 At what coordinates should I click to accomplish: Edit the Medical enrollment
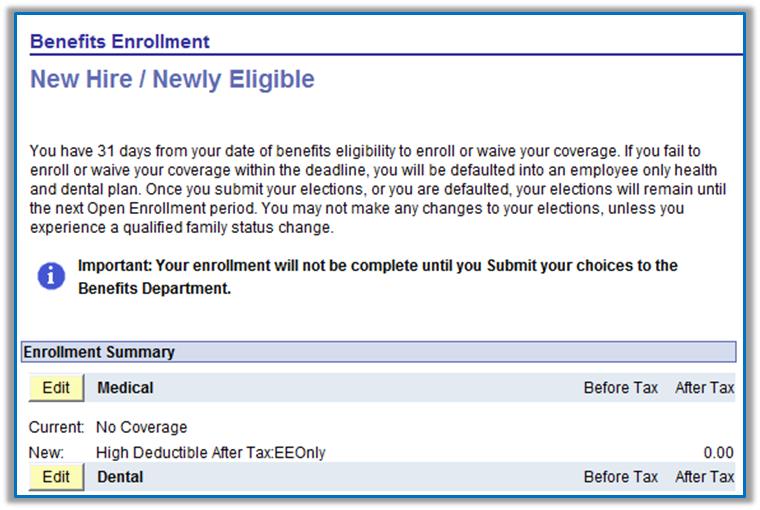(x=56, y=388)
